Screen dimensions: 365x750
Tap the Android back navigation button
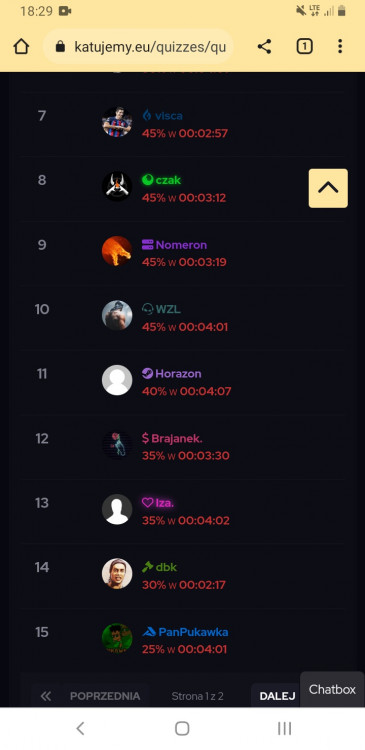click(x=80, y=728)
